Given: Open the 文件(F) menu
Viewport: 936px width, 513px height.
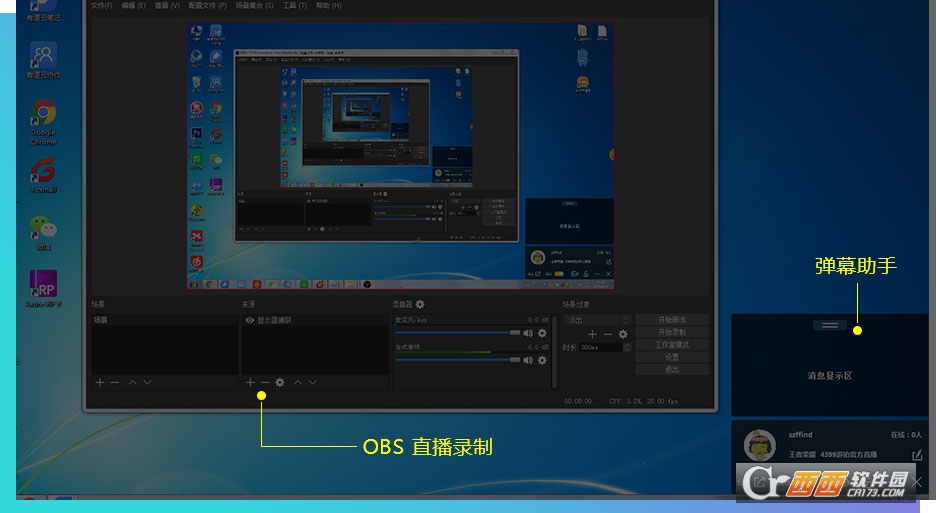Looking at the screenshot, I should click(x=102, y=6).
